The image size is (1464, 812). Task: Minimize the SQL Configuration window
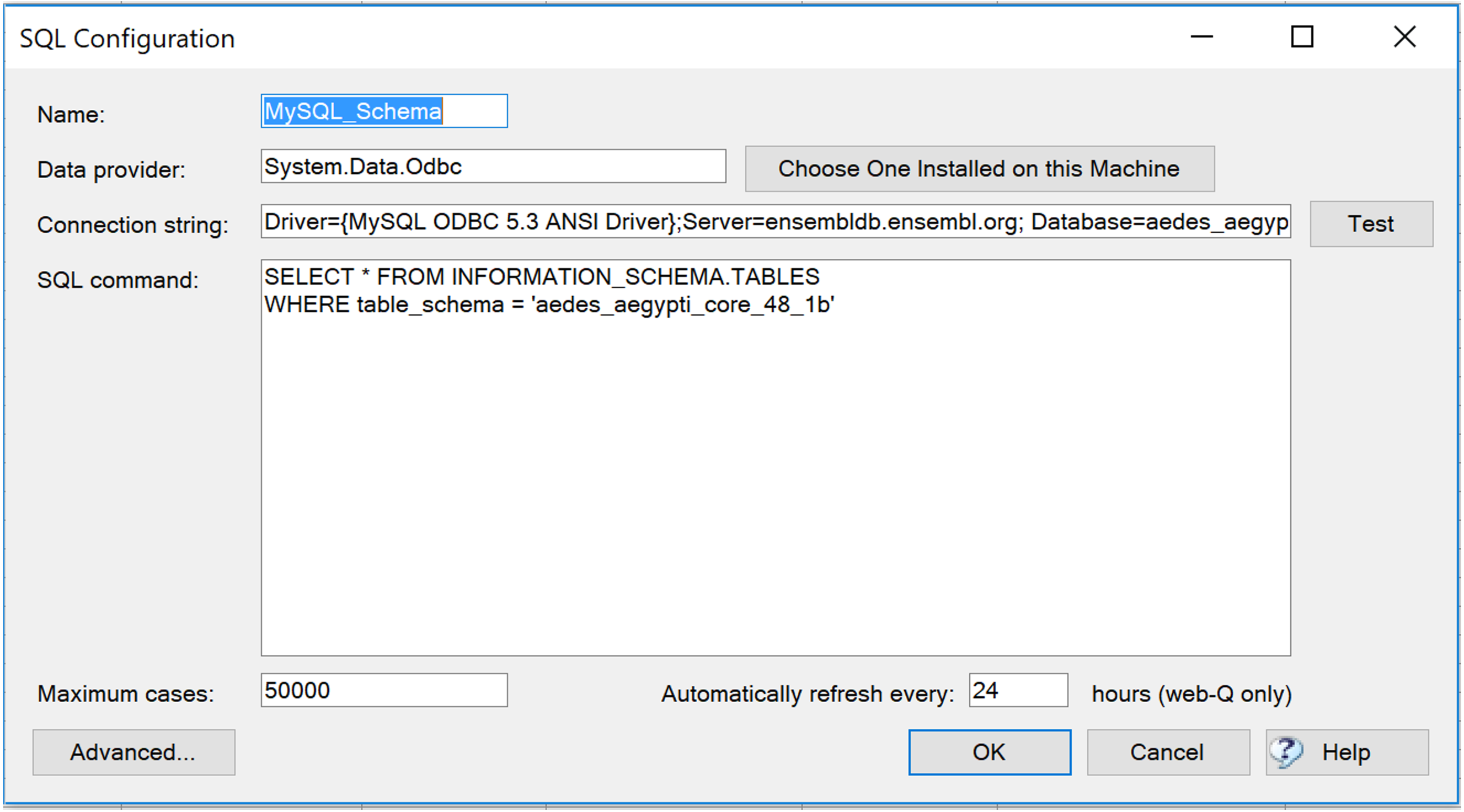pos(1201,38)
